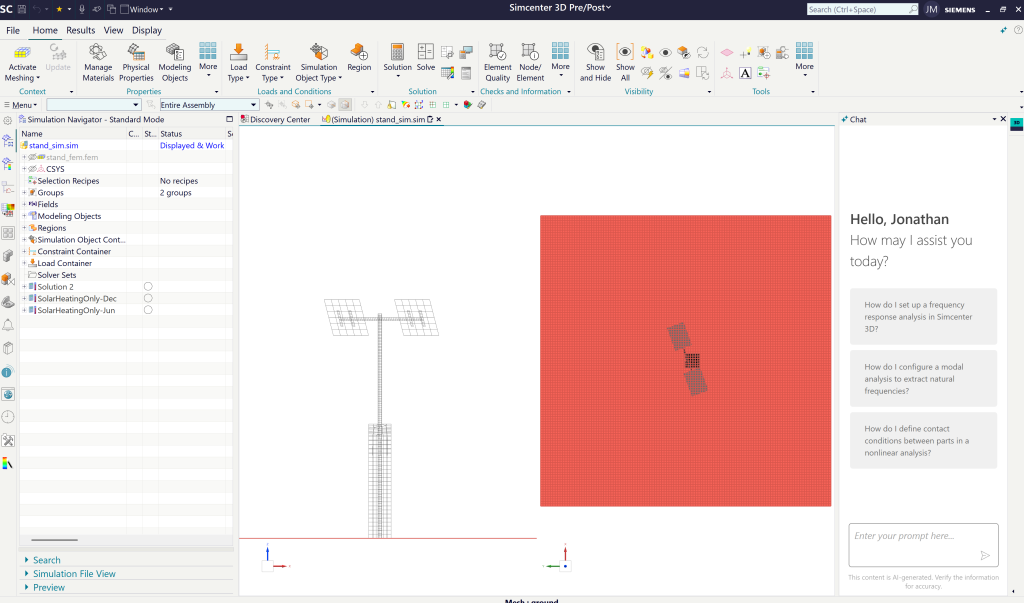Click the Constraint Type icon
1024x603 pixels.
(x=272, y=52)
